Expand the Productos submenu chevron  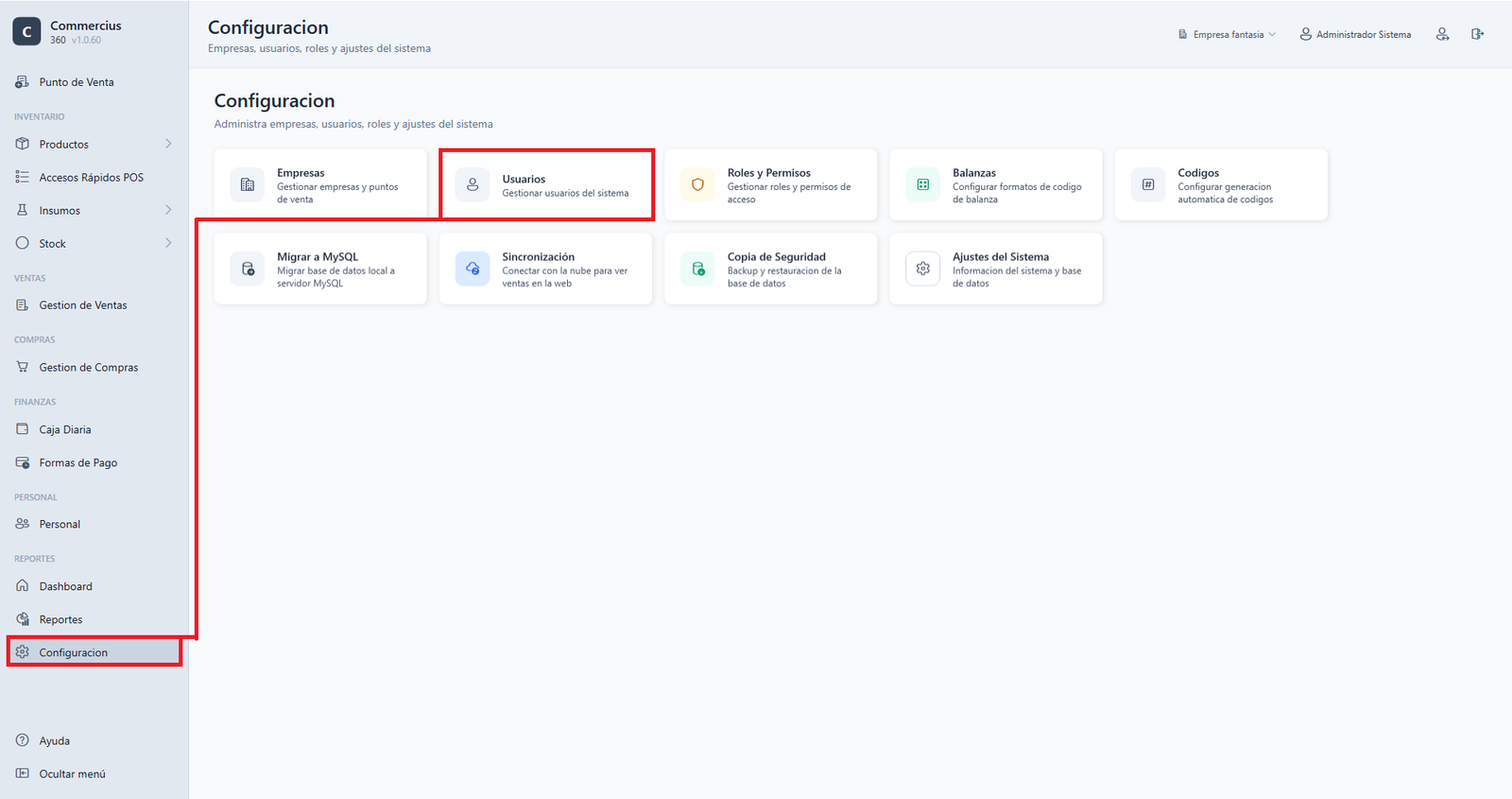coord(168,144)
